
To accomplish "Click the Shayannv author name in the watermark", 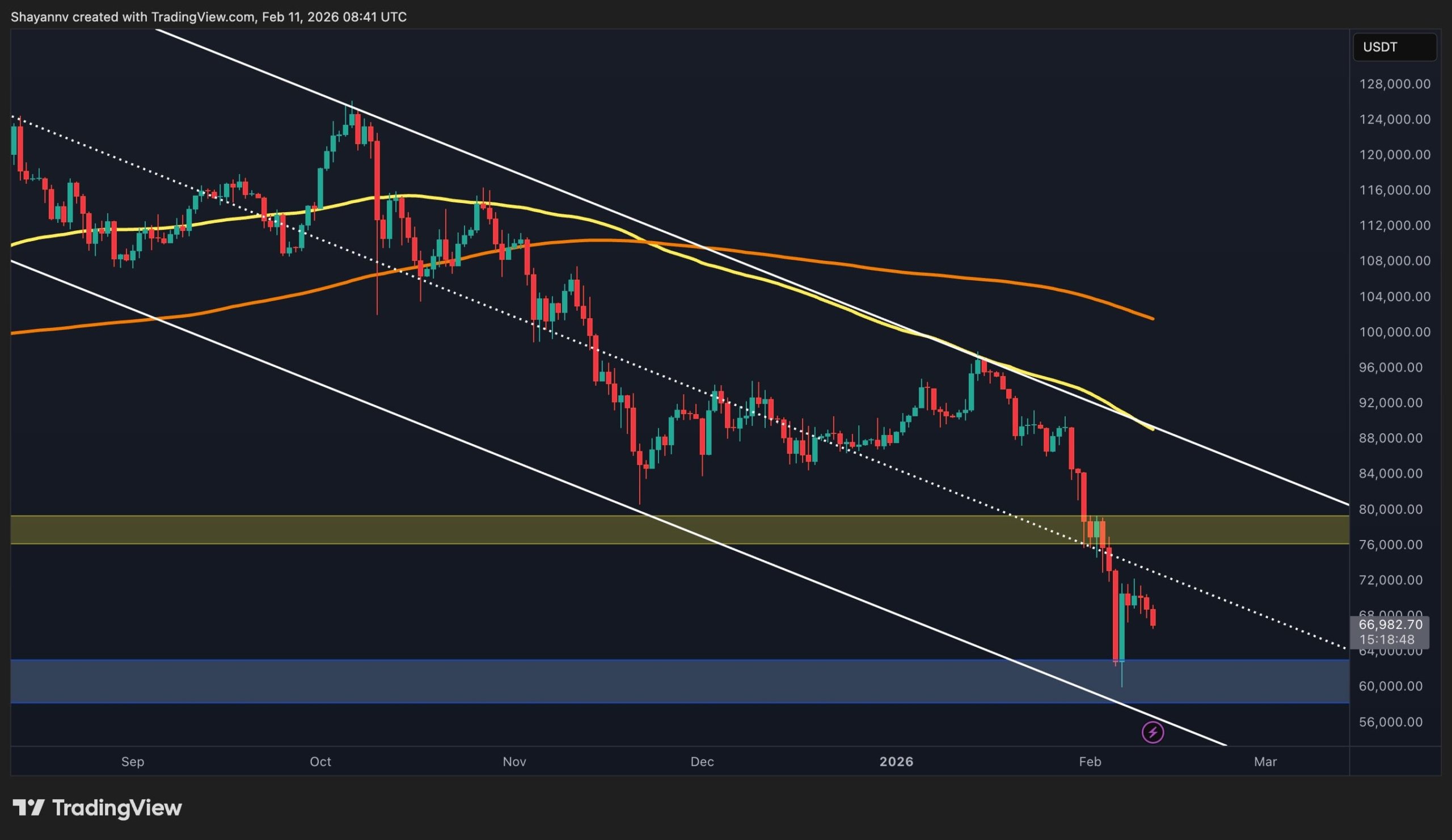I will [40, 16].
